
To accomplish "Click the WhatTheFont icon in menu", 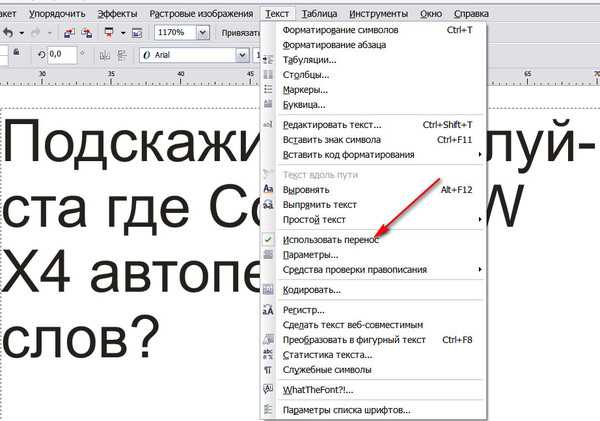I will [x=268, y=390].
